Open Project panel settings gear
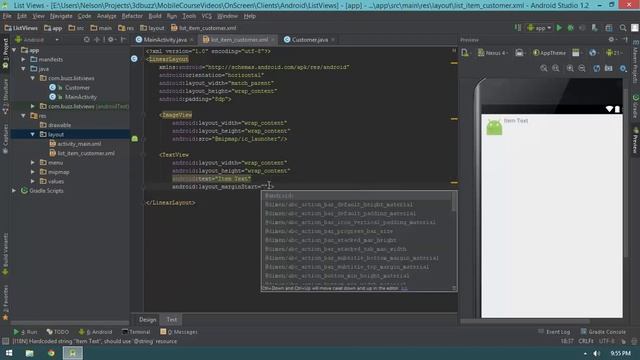The image size is (640, 360). pyautogui.click(x=110, y=40)
